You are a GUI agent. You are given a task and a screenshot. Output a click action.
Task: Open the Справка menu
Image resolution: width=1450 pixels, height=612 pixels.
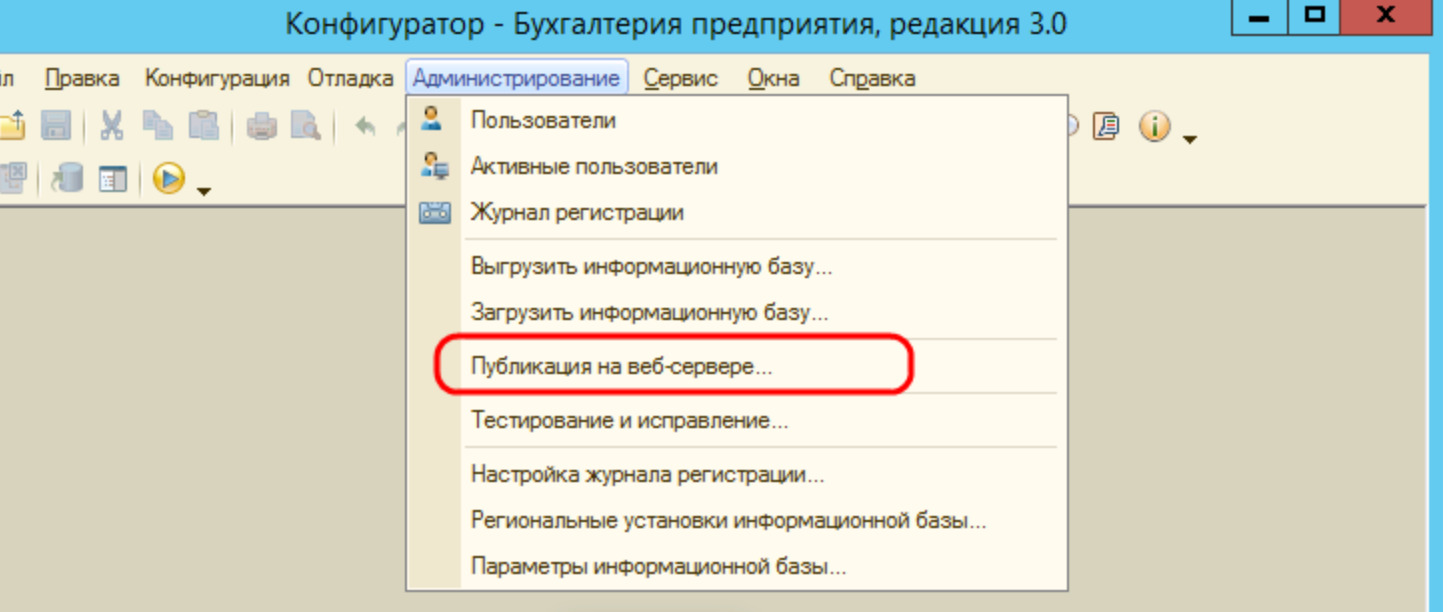pos(872,78)
